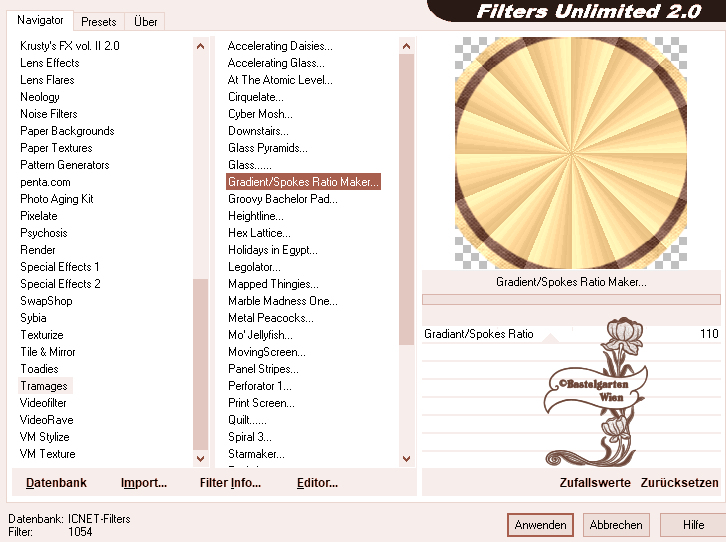The height and width of the screenshot is (542, 726).
Task: Select the Toadies category
Action: pos(39,369)
